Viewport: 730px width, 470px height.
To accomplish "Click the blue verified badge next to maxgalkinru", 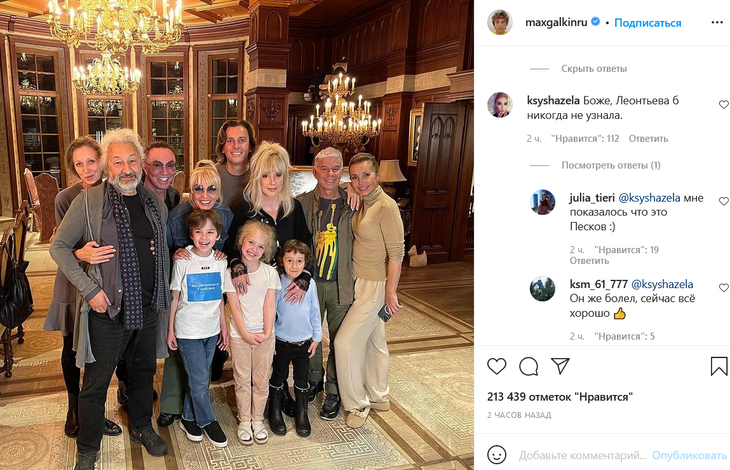I will tap(595, 22).
